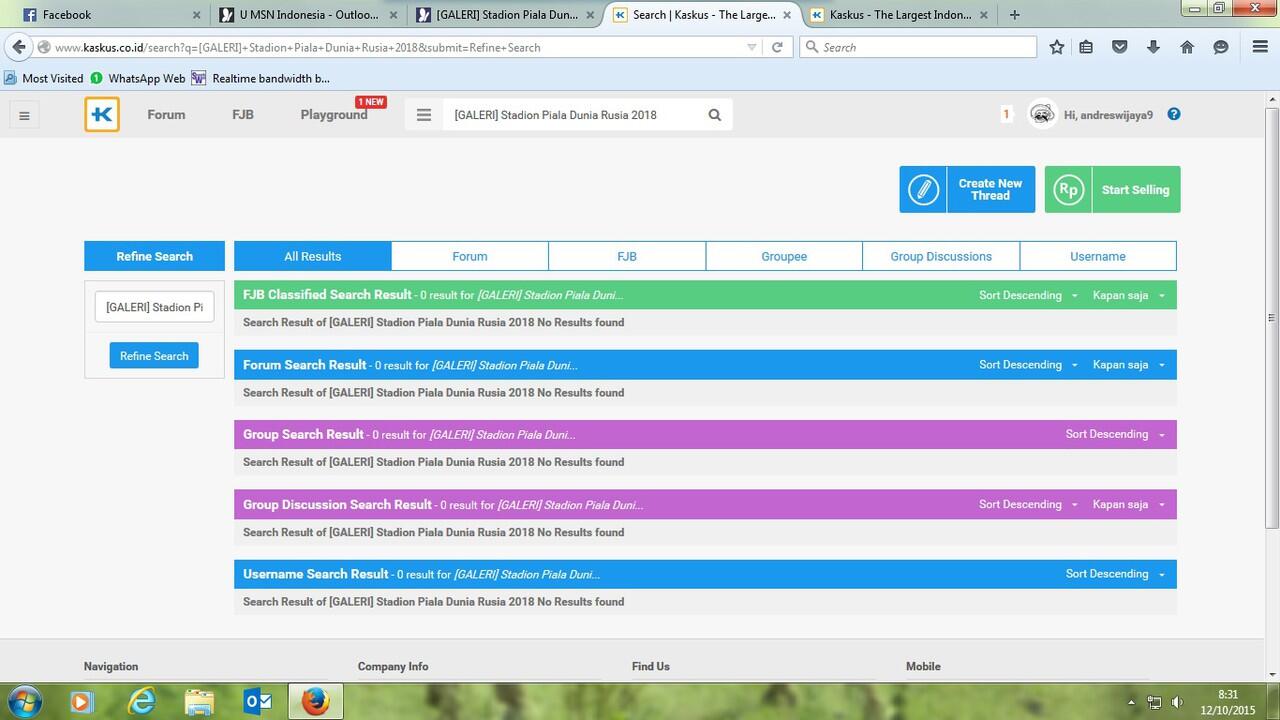
Task: Click the refine search text field
Action: pyautogui.click(x=154, y=307)
